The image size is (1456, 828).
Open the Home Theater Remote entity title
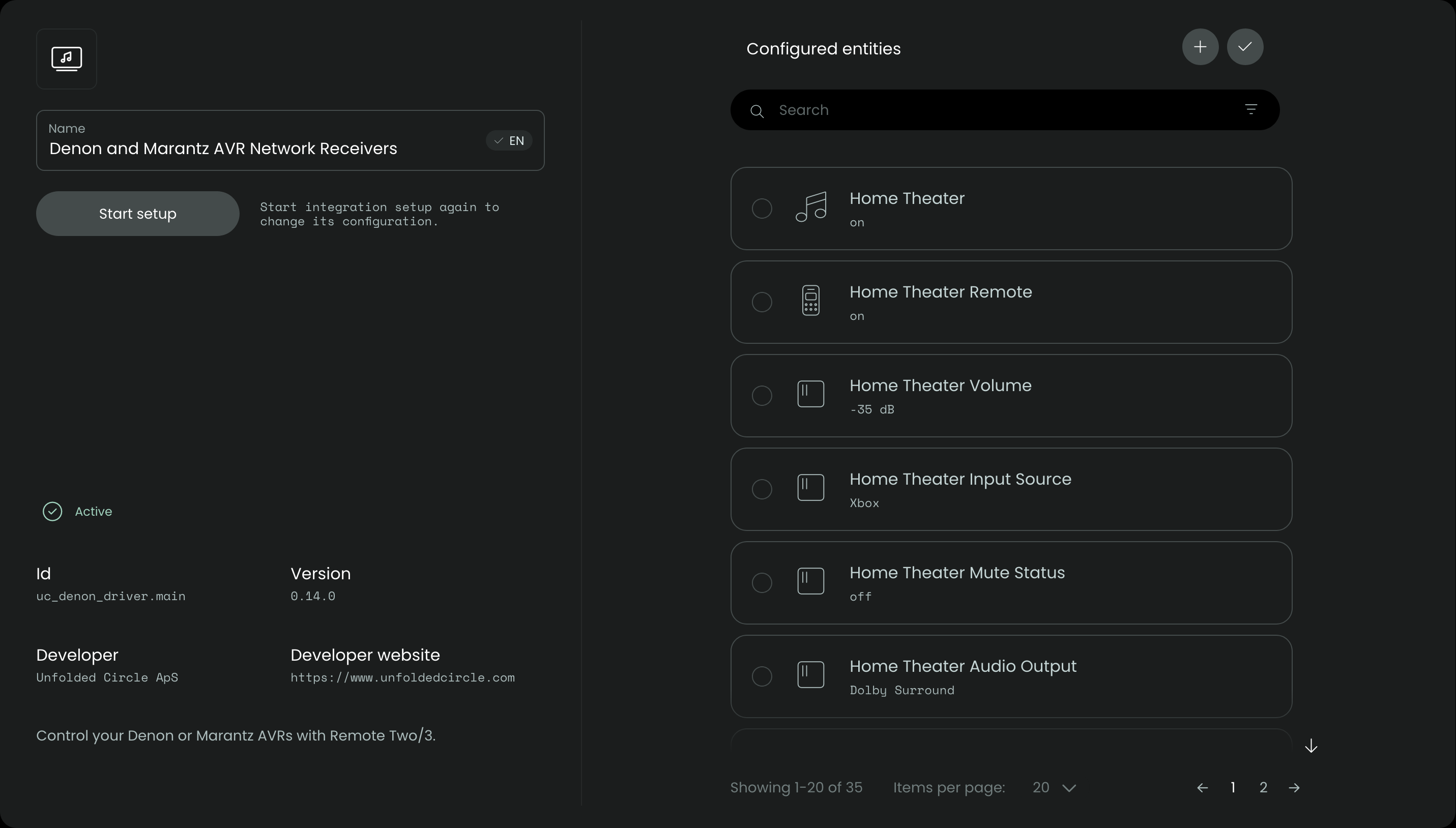(x=941, y=292)
